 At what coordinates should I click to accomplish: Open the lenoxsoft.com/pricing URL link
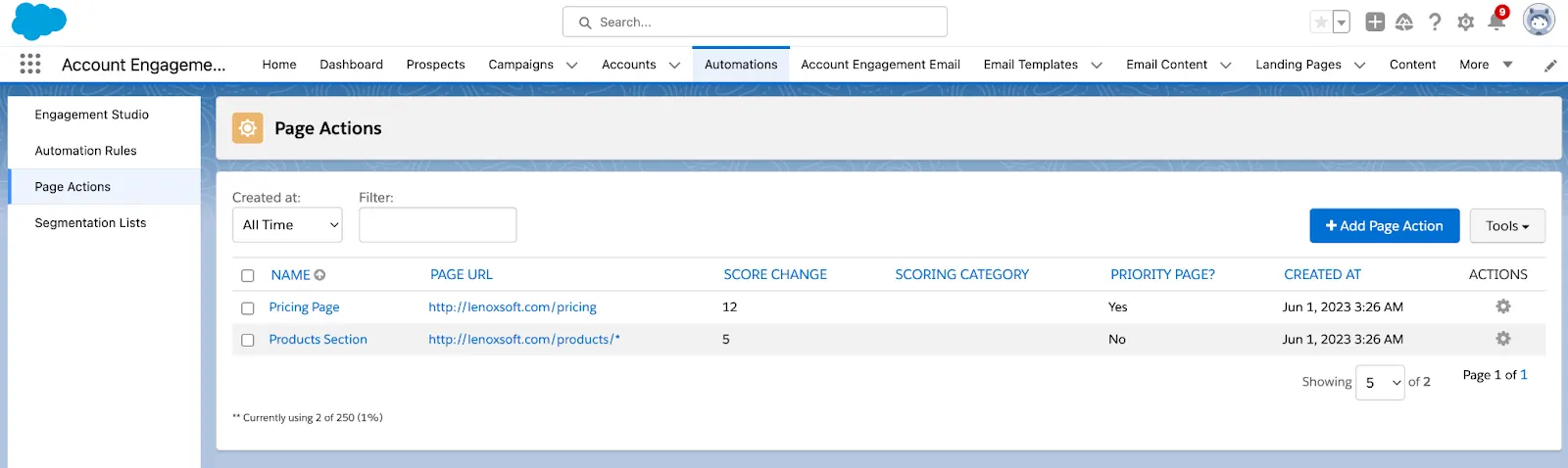coord(512,307)
